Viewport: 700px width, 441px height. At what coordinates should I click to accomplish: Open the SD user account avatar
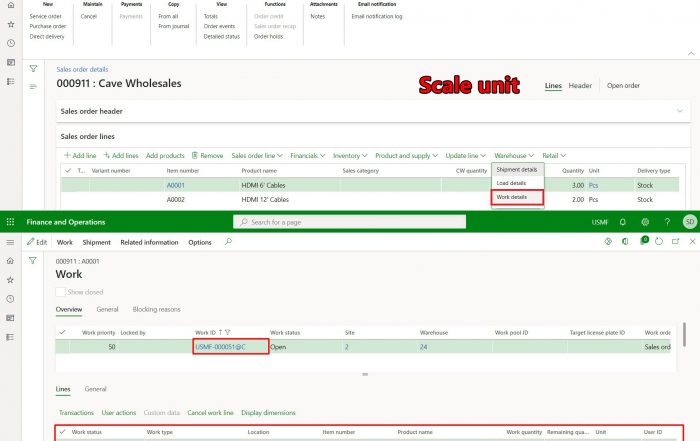click(x=690, y=222)
